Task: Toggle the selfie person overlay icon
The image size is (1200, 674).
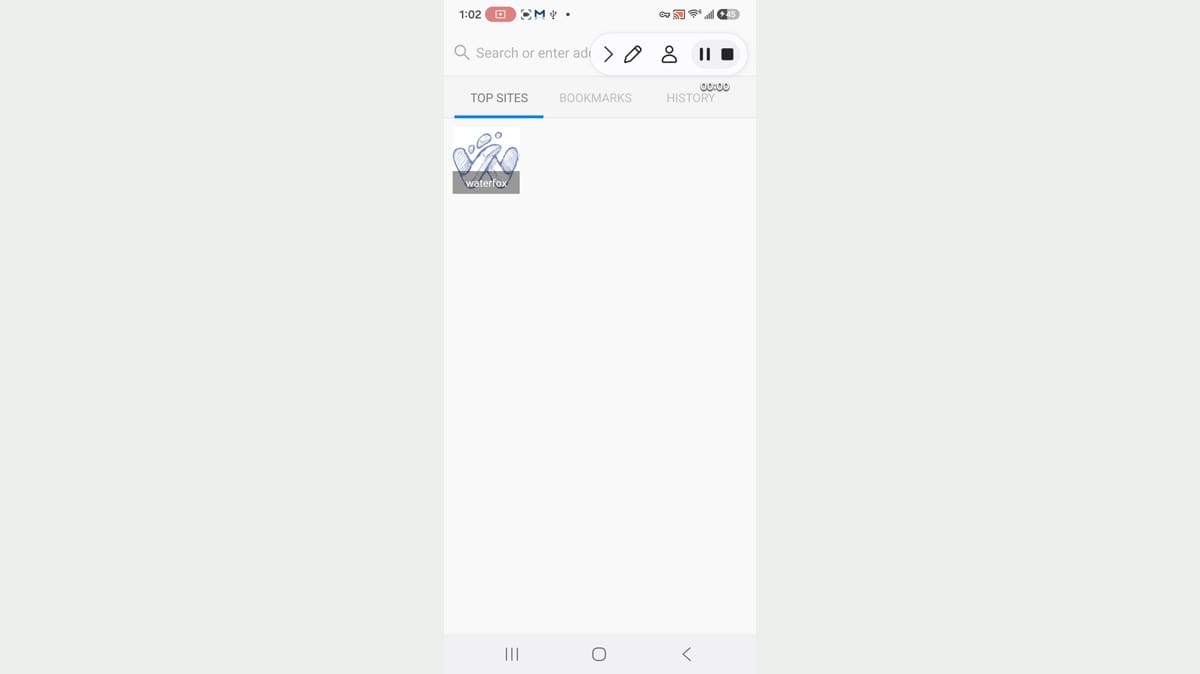Action: click(x=670, y=54)
